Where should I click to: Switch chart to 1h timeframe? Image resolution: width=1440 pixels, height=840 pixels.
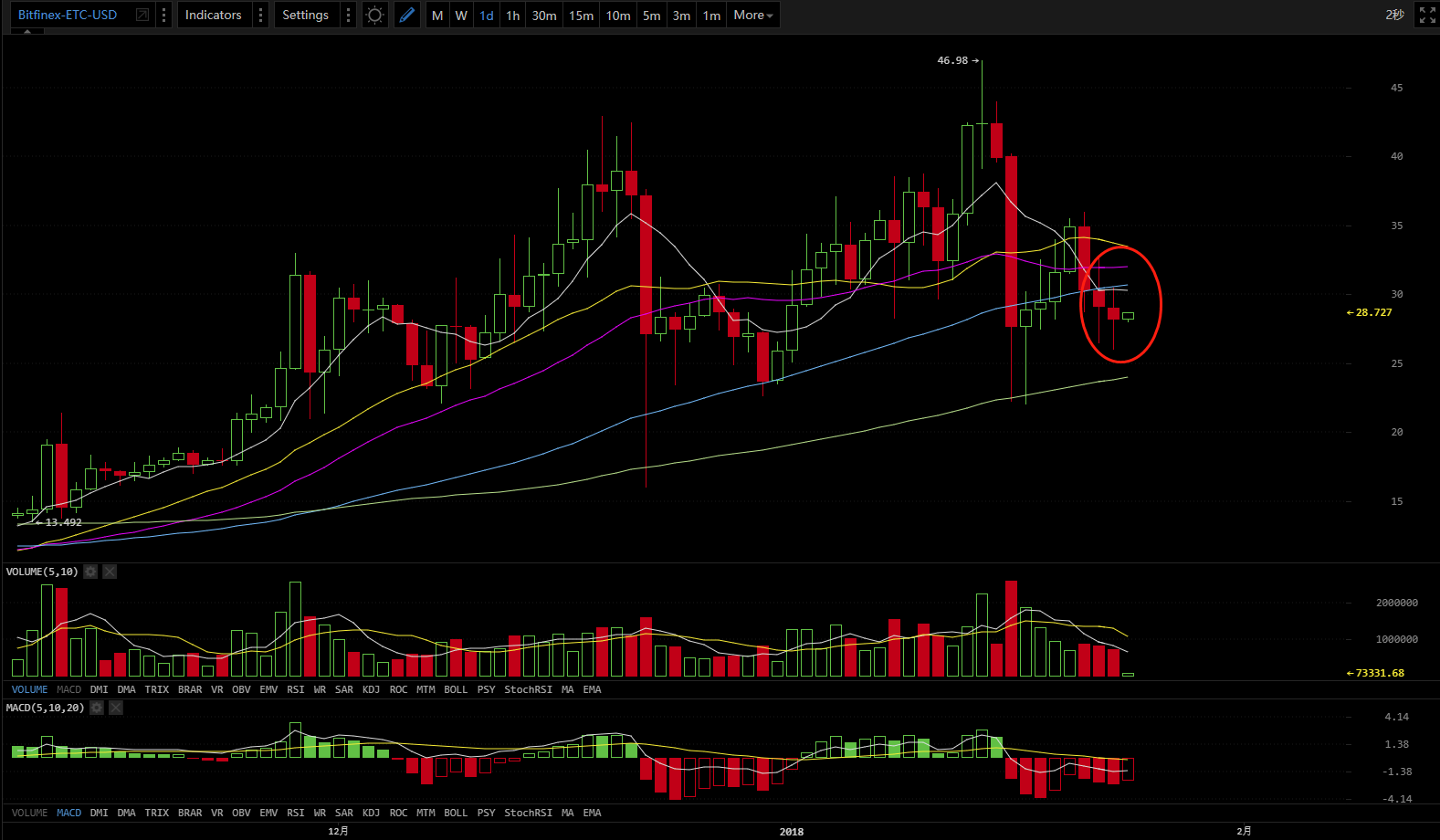tap(513, 16)
